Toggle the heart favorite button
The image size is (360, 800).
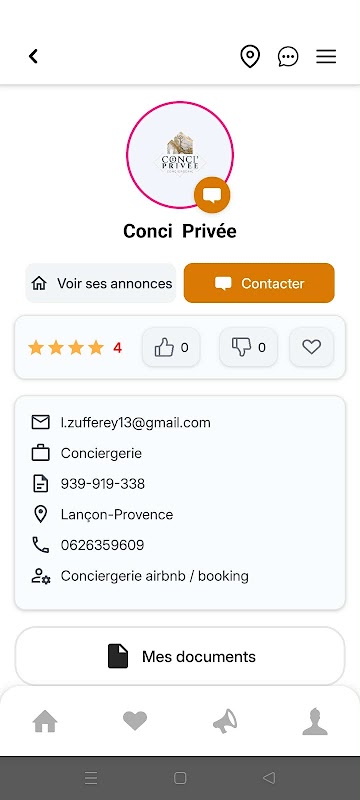[312, 347]
